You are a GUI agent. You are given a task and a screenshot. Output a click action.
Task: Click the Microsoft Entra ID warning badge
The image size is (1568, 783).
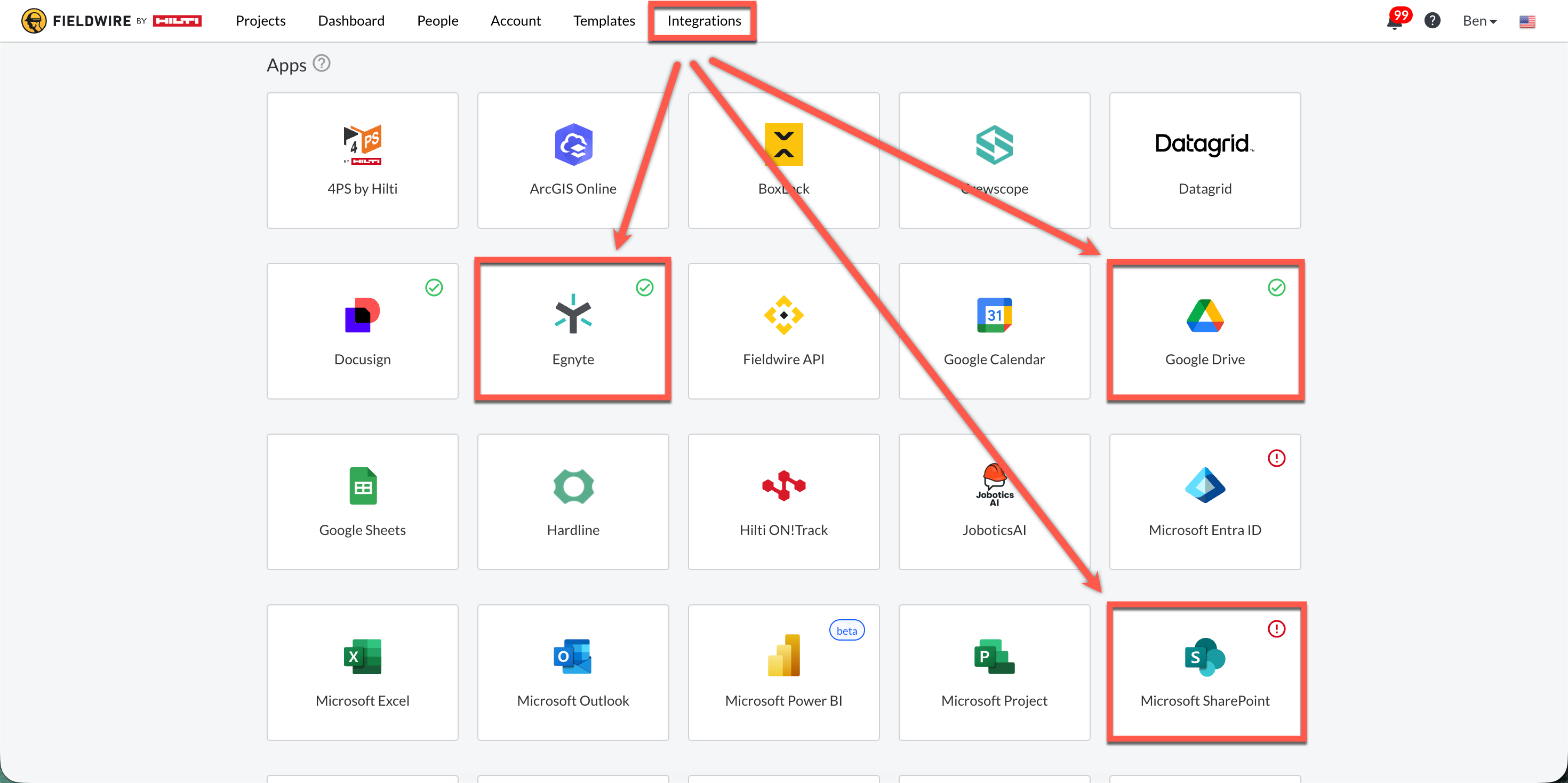(1276, 458)
